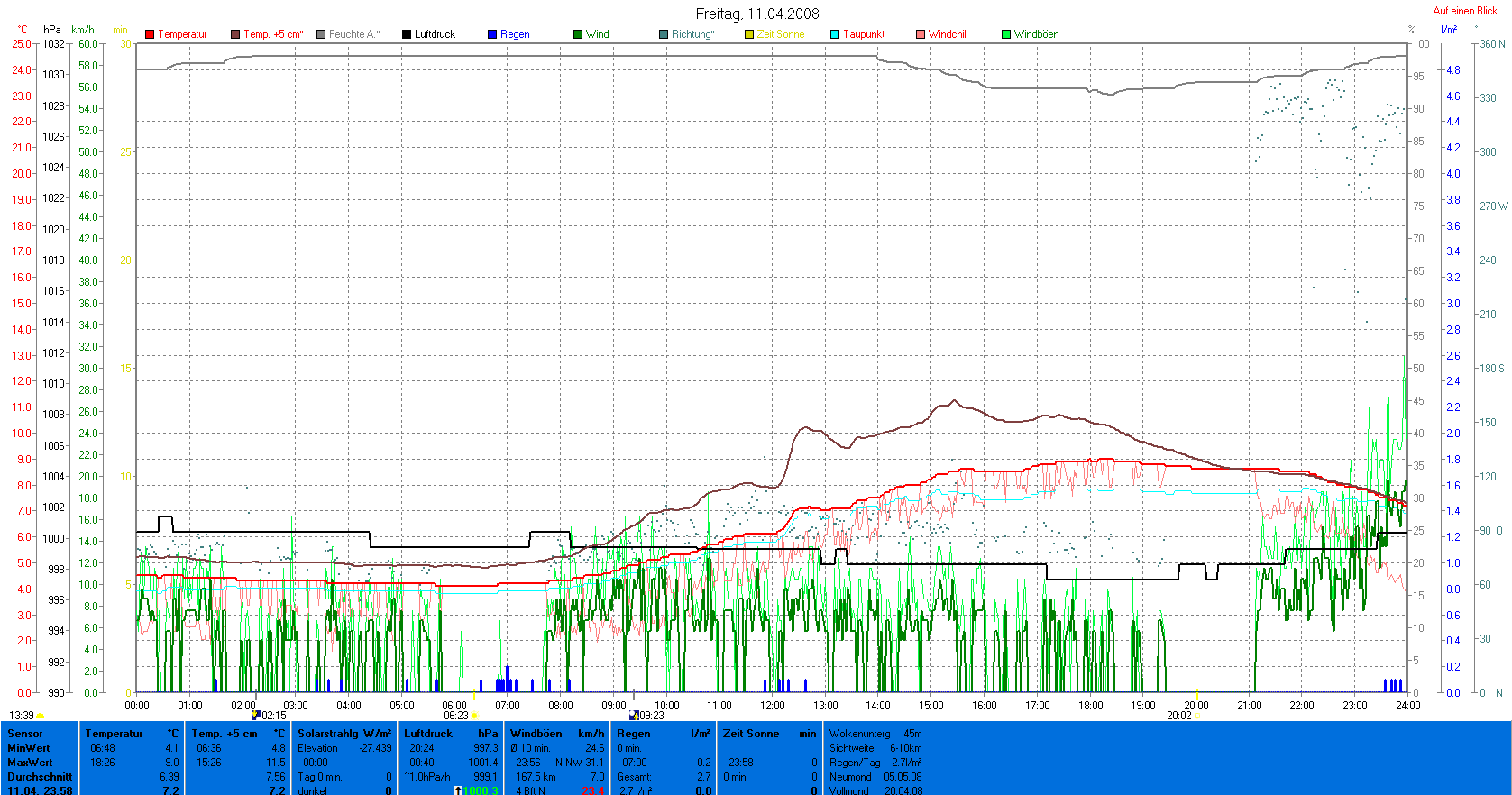Click the blue Regen legend square
This screenshot has height=795, width=1512.
[x=492, y=34]
